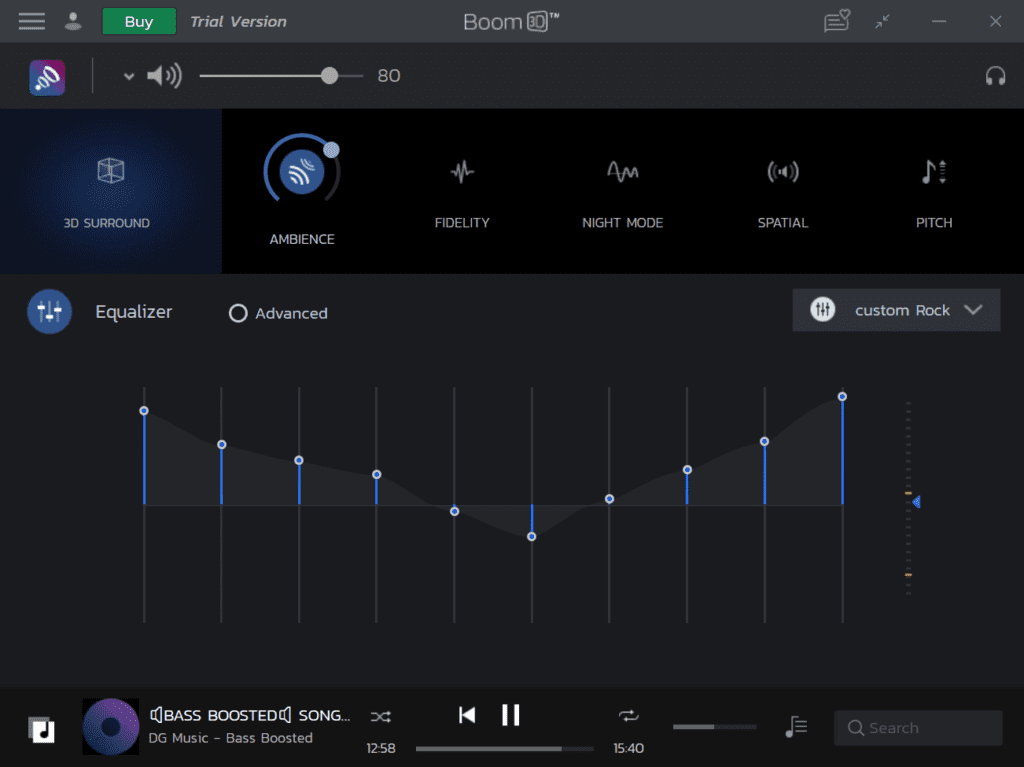This screenshot has height=767, width=1024.
Task: Click the Equalizer label text
Action: click(134, 312)
